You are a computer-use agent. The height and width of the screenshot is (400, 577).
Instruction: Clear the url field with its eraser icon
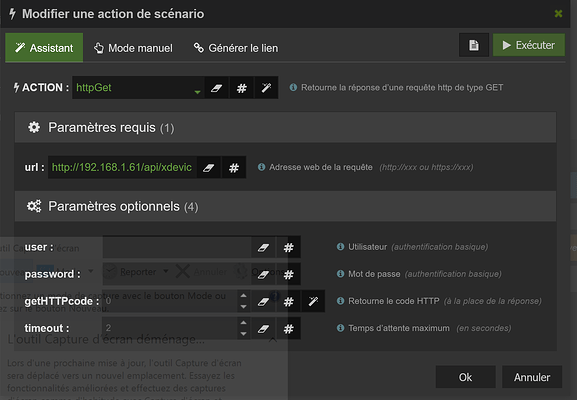click(209, 167)
